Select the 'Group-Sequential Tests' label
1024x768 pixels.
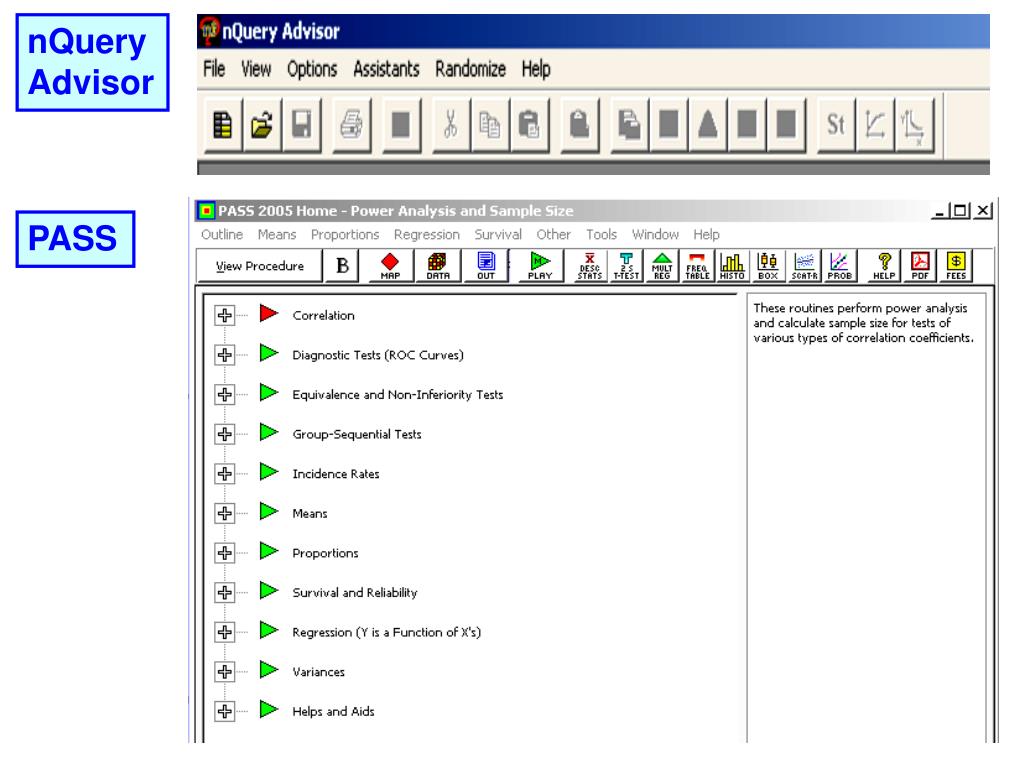pos(357,434)
